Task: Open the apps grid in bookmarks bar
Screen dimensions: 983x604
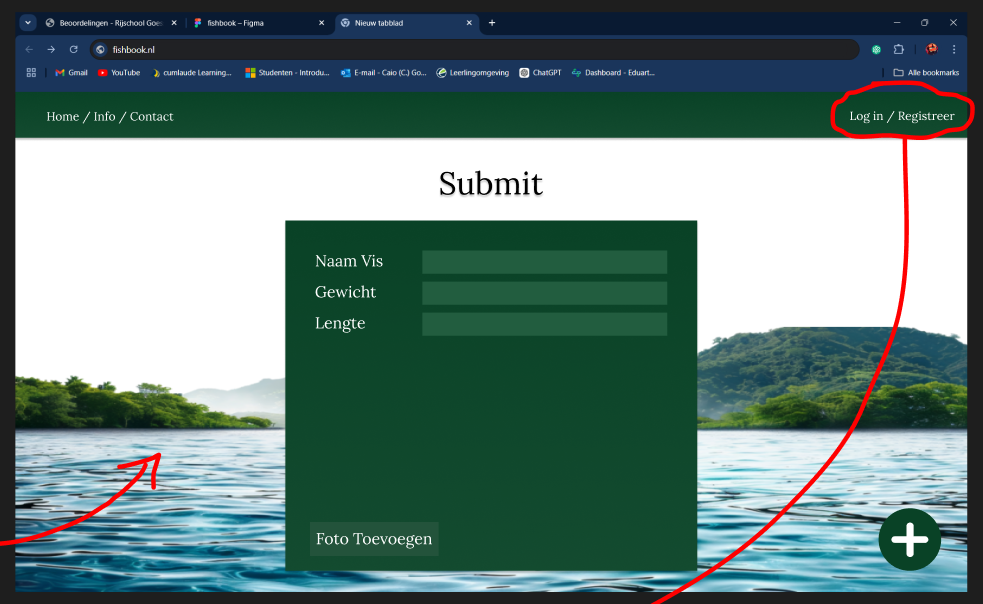Action: point(31,73)
